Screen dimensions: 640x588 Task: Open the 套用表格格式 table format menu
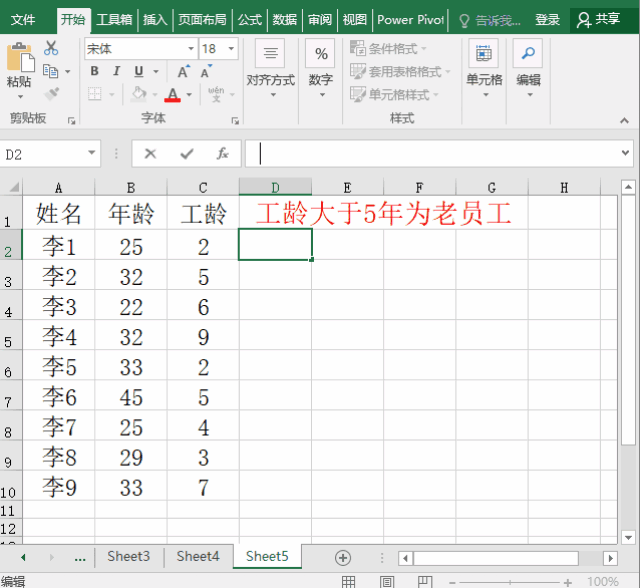tap(400, 71)
